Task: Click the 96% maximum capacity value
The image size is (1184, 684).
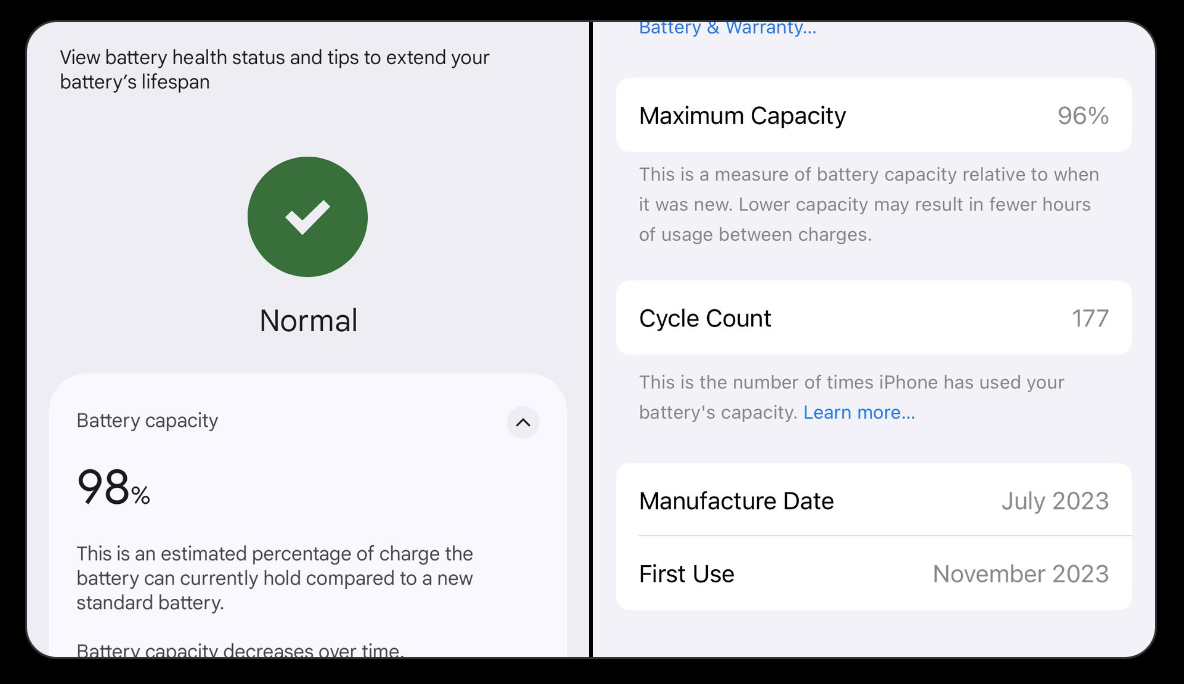Action: (x=1083, y=116)
